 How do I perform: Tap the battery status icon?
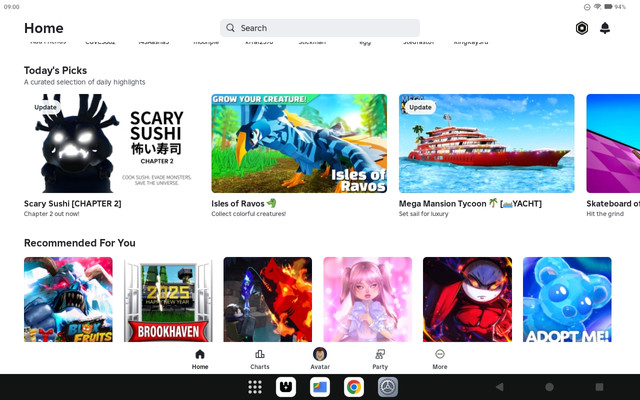608,7
